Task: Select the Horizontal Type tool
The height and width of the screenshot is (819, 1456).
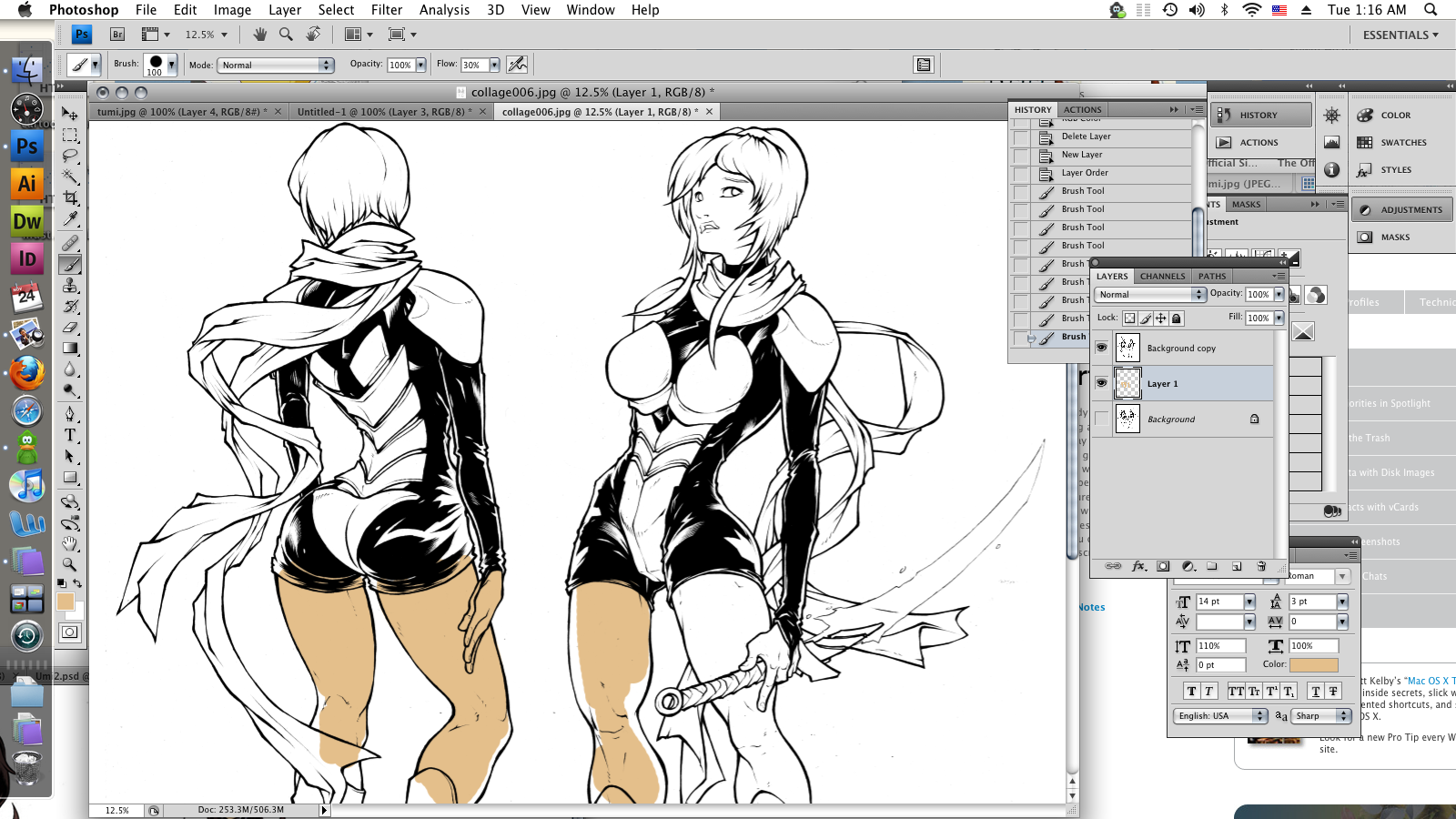Action: [70, 435]
